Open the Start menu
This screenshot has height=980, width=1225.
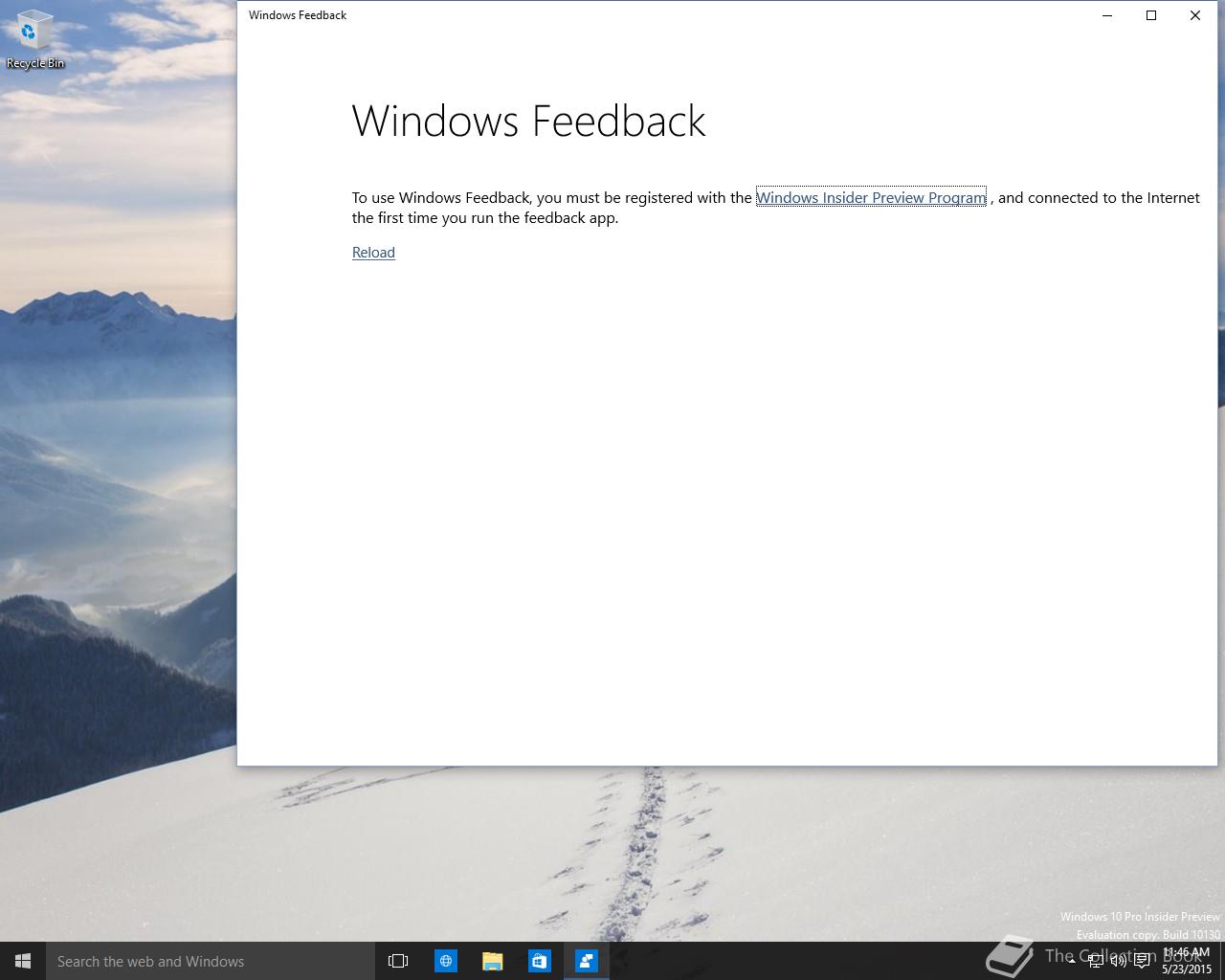pos(23,961)
